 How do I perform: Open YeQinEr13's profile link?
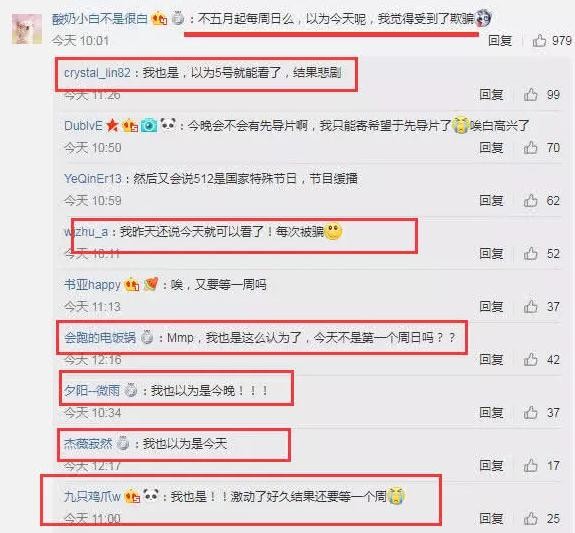tap(93, 179)
